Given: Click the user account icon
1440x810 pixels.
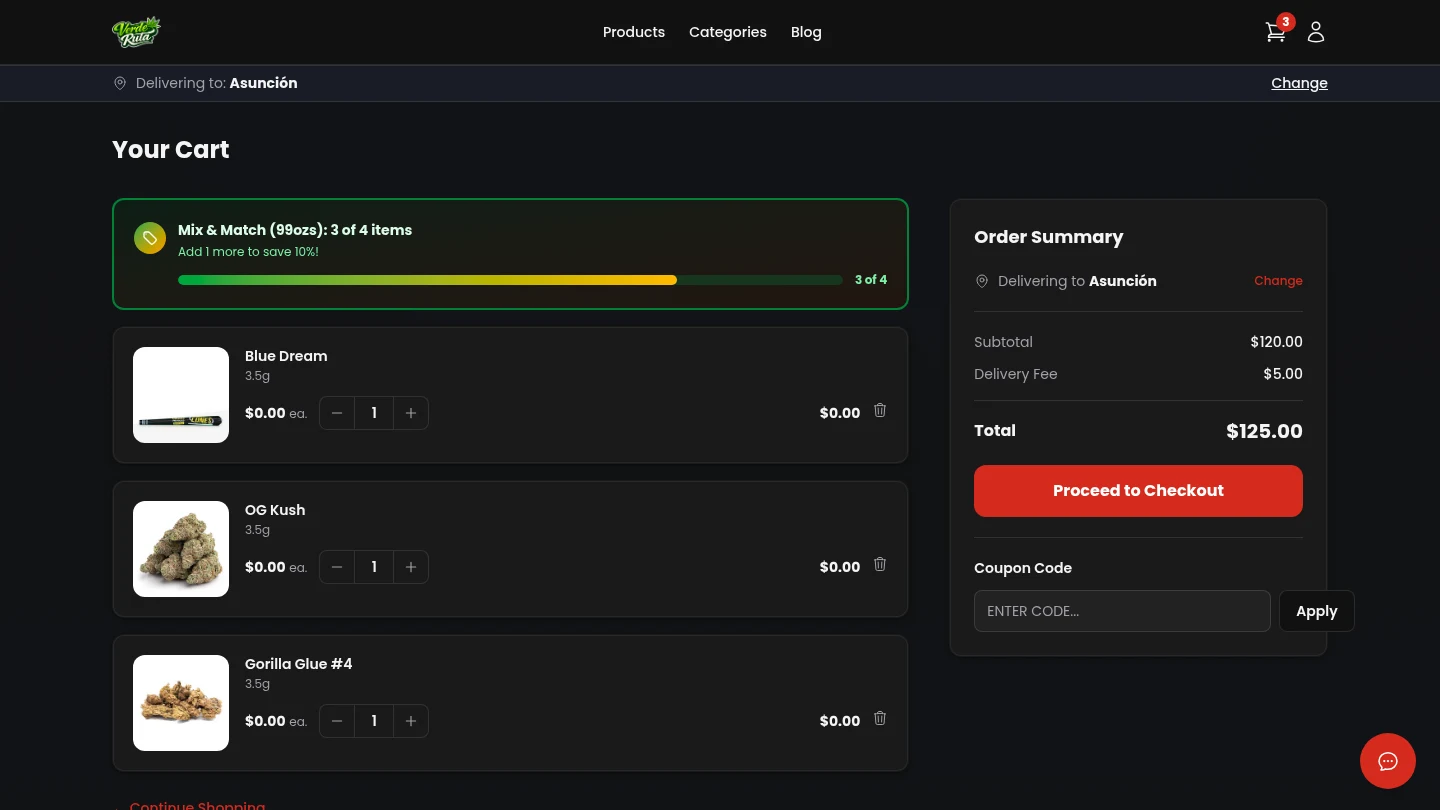Looking at the screenshot, I should coord(1316,32).
